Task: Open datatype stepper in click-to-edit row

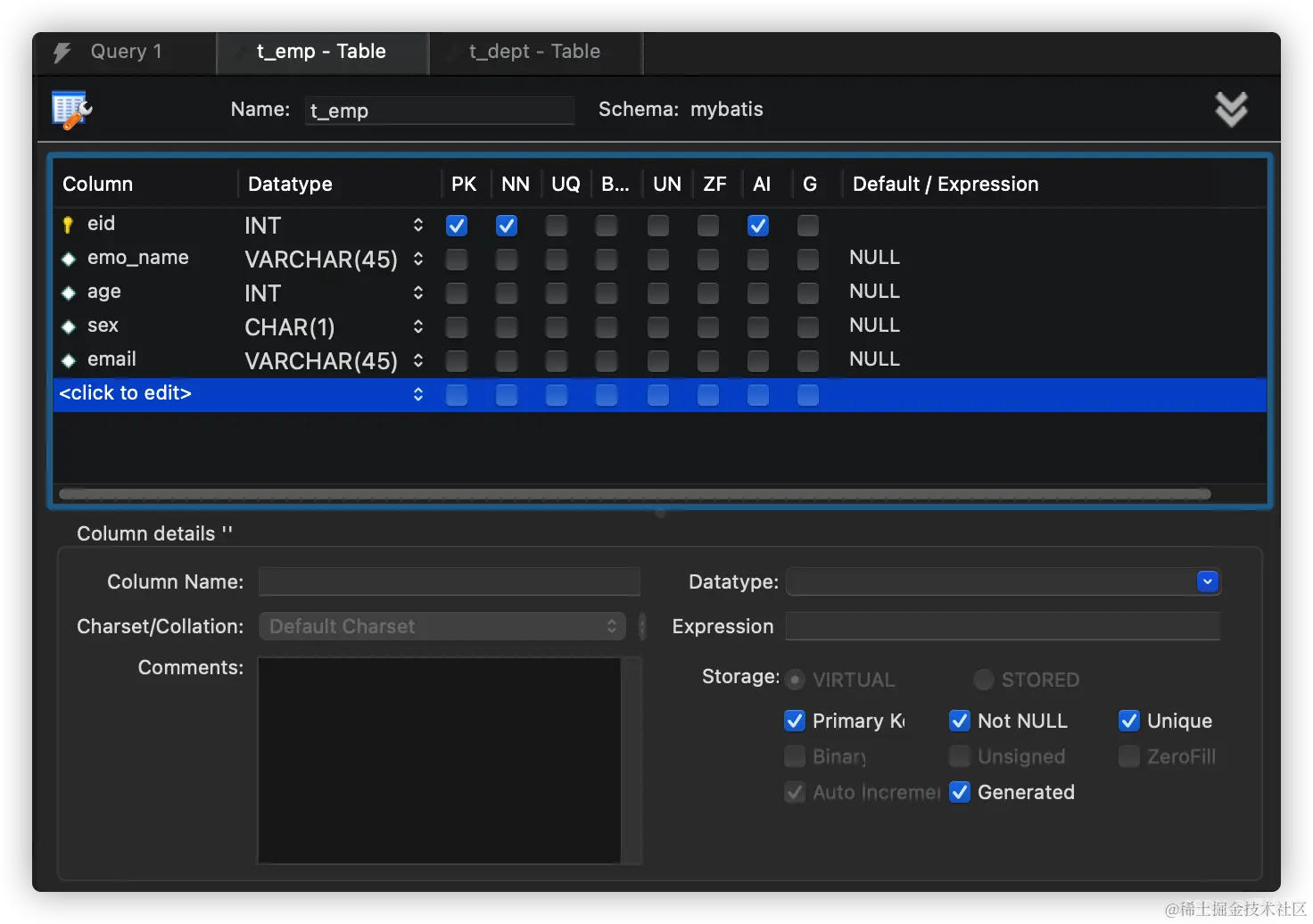Action: click(x=418, y=394)
